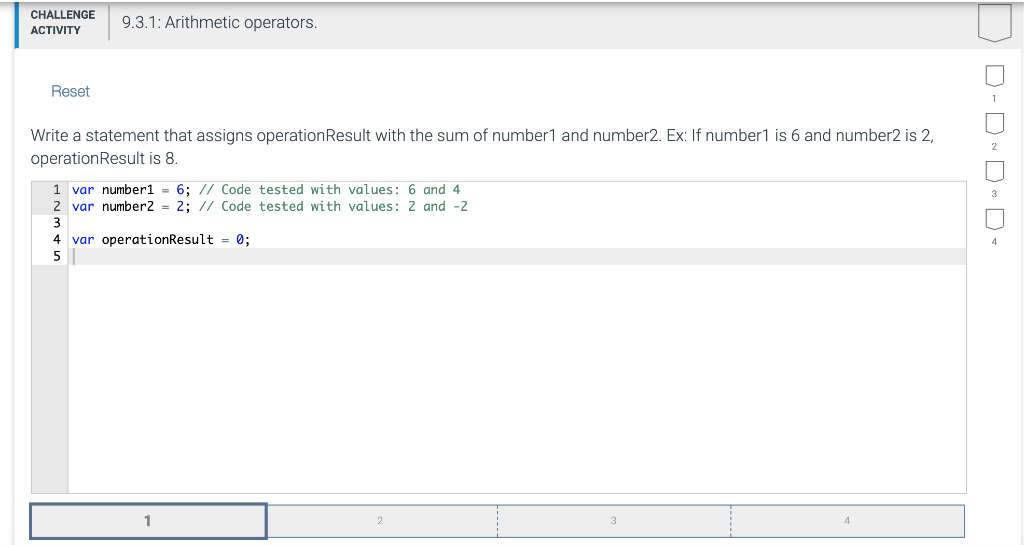
Task: Click the '9.3.1: Arithmetic operators.' title
Action: click(219, 22)
